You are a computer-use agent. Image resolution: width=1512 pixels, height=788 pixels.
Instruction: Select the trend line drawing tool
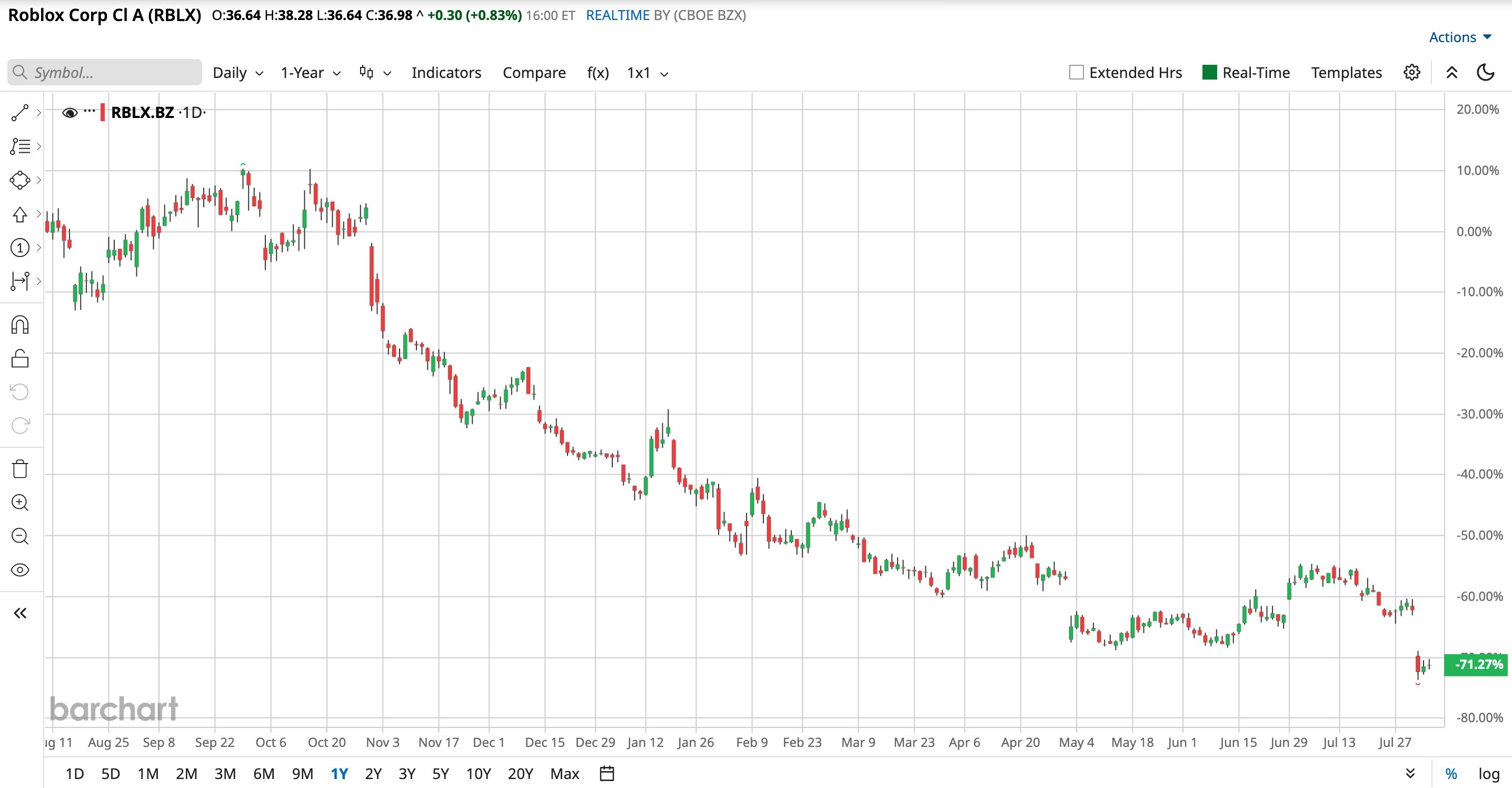click(20, 113)
